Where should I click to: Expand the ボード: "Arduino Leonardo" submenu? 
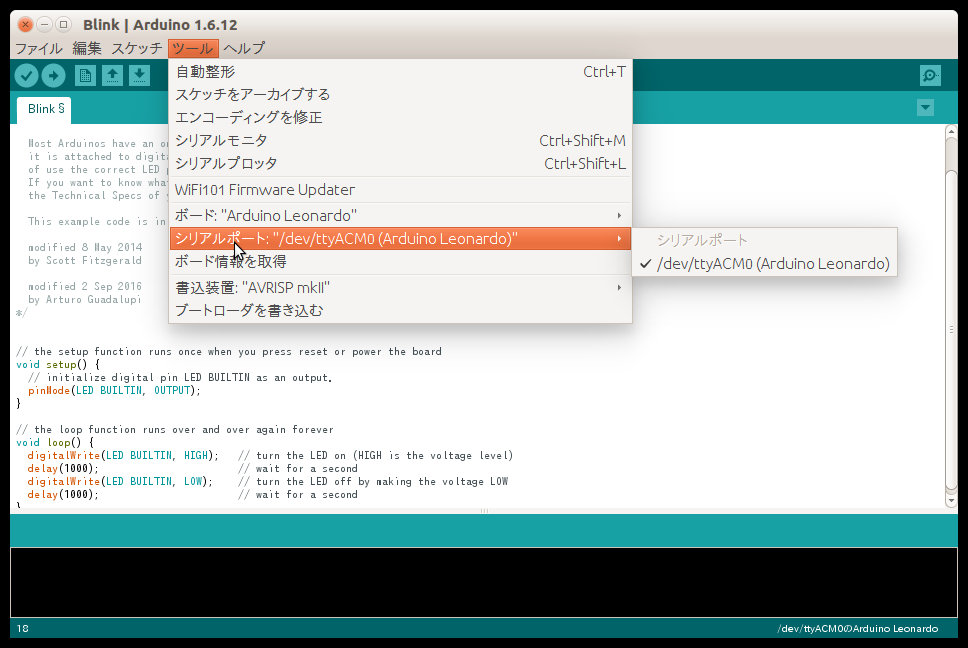click(x=400, y=215)
